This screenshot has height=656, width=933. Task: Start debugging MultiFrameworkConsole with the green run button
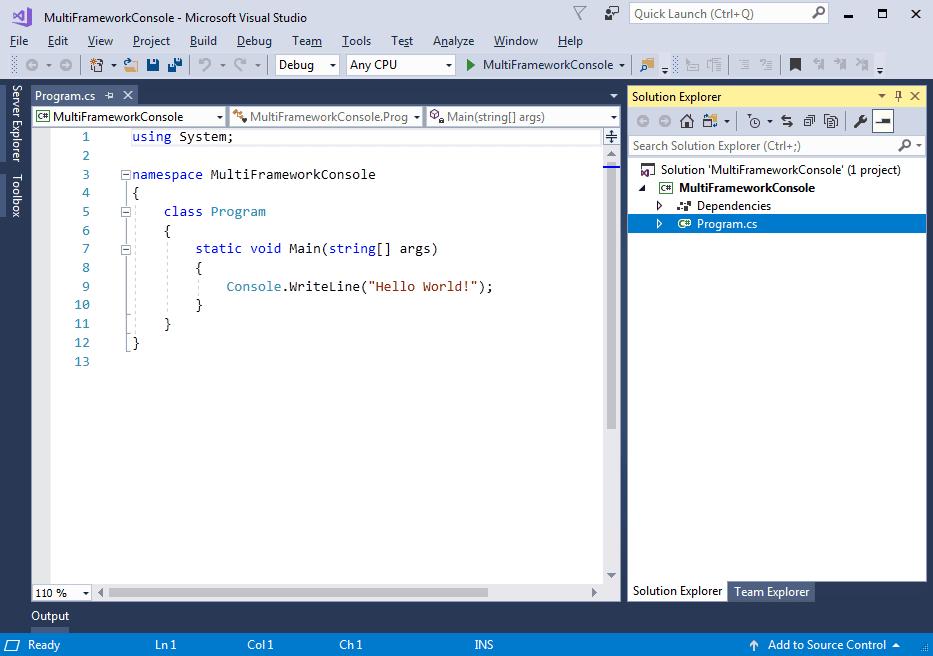click(470, 65)
